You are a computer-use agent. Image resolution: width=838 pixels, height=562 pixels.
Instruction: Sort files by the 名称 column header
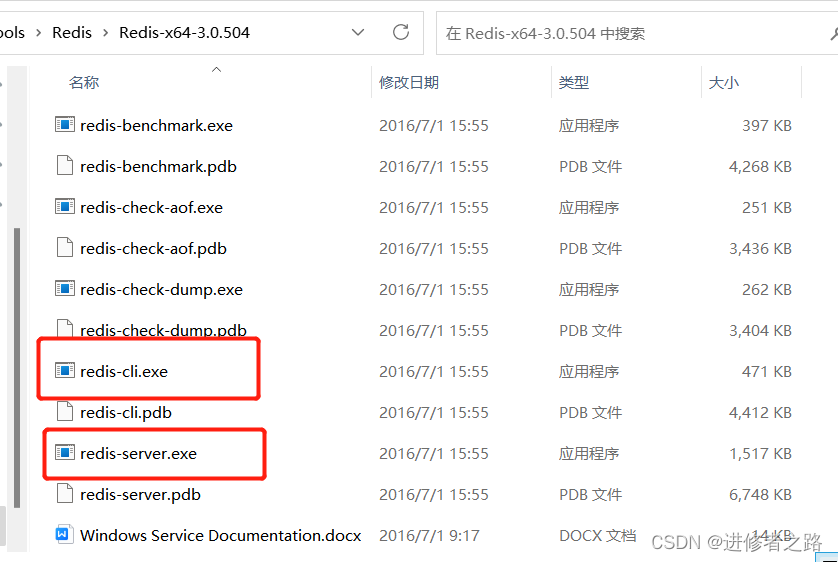(x=84, y=82)
